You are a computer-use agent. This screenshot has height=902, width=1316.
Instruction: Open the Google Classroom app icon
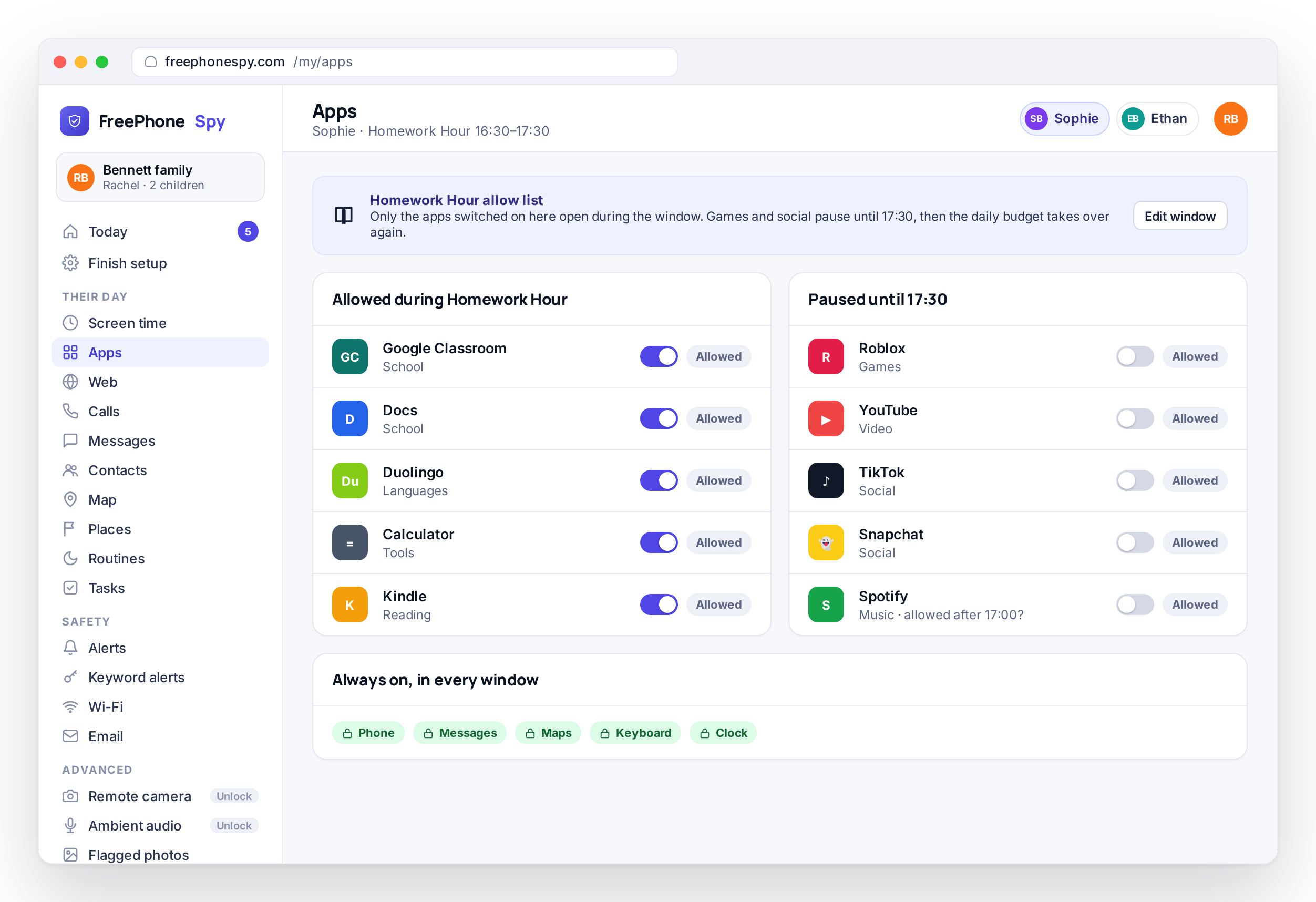coord(350,357)
